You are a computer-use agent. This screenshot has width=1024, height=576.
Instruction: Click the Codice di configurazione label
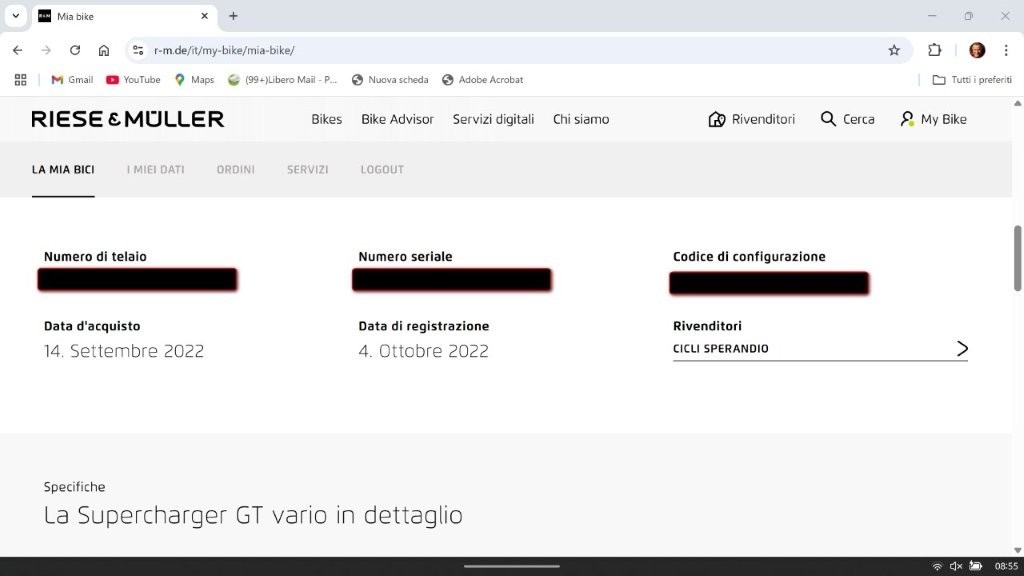tap(749, 257)
